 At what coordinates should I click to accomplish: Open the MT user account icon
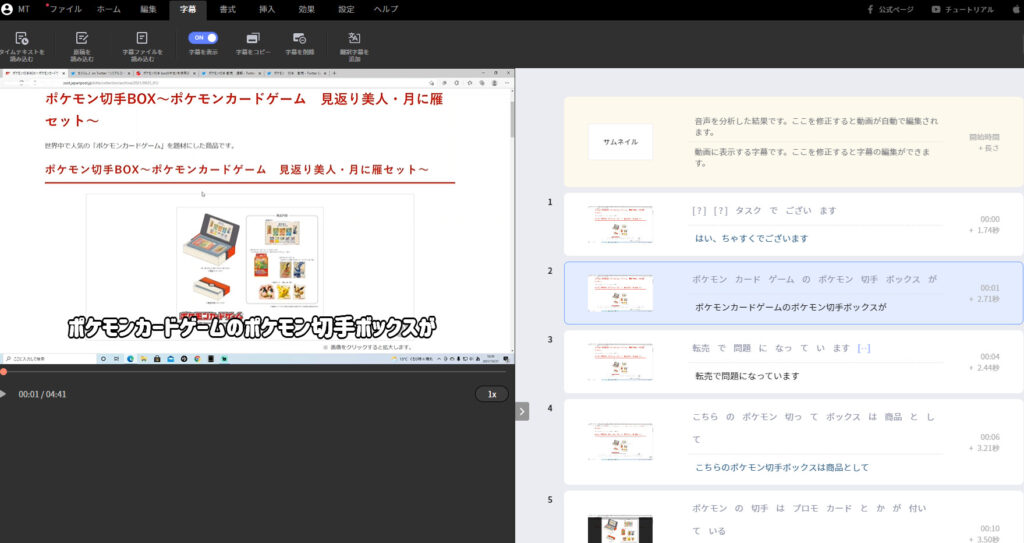7,9
